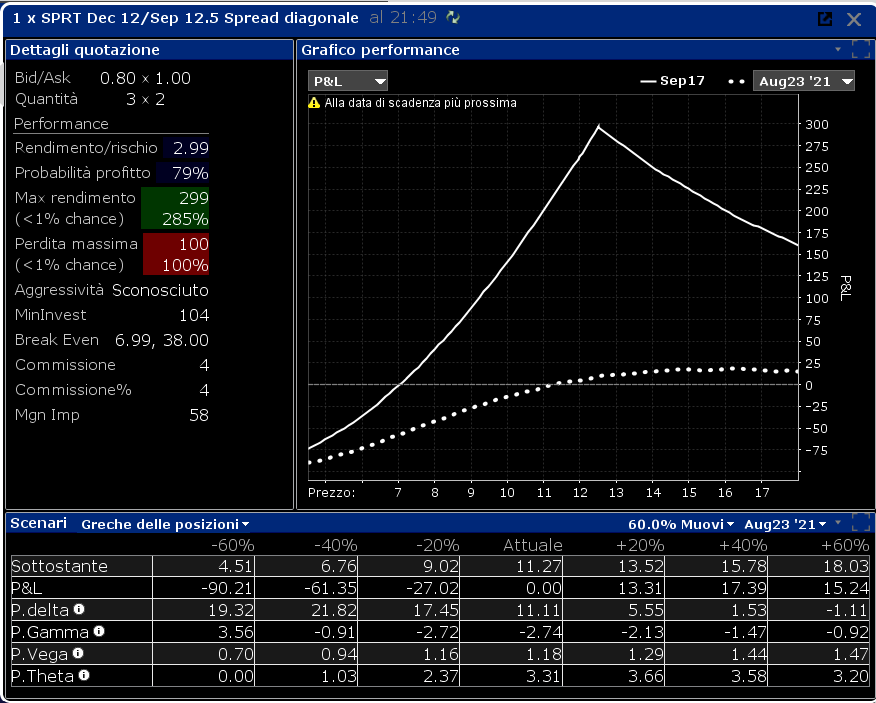Open the Aug23 '21 date dropdown in the chart
Viewport: 876px width, 703px height.
(803, 82)
